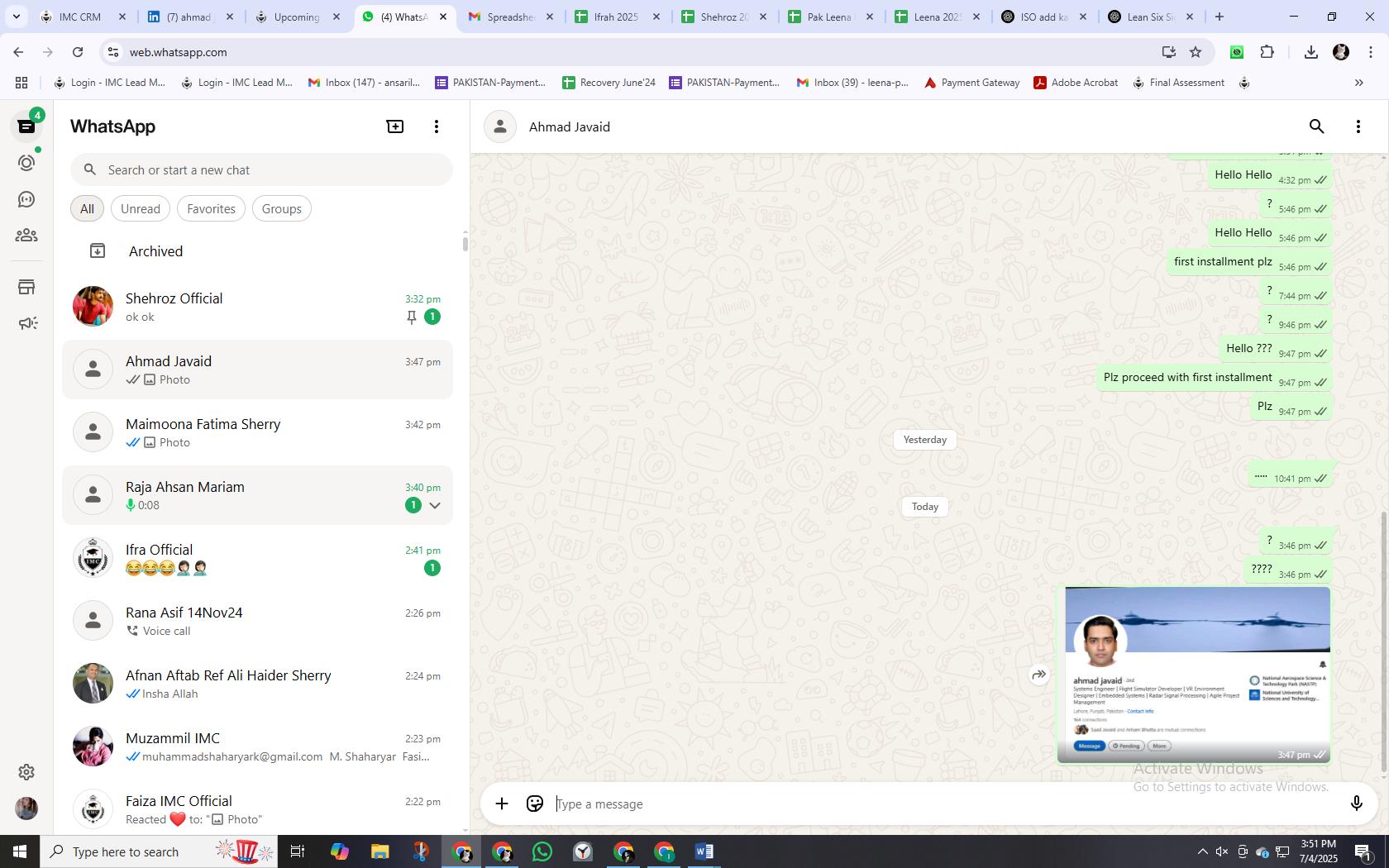The image size is (1389, 868).
Task: Open the Chats icon in WhatsApp sidebar
Action: [26, 126]
